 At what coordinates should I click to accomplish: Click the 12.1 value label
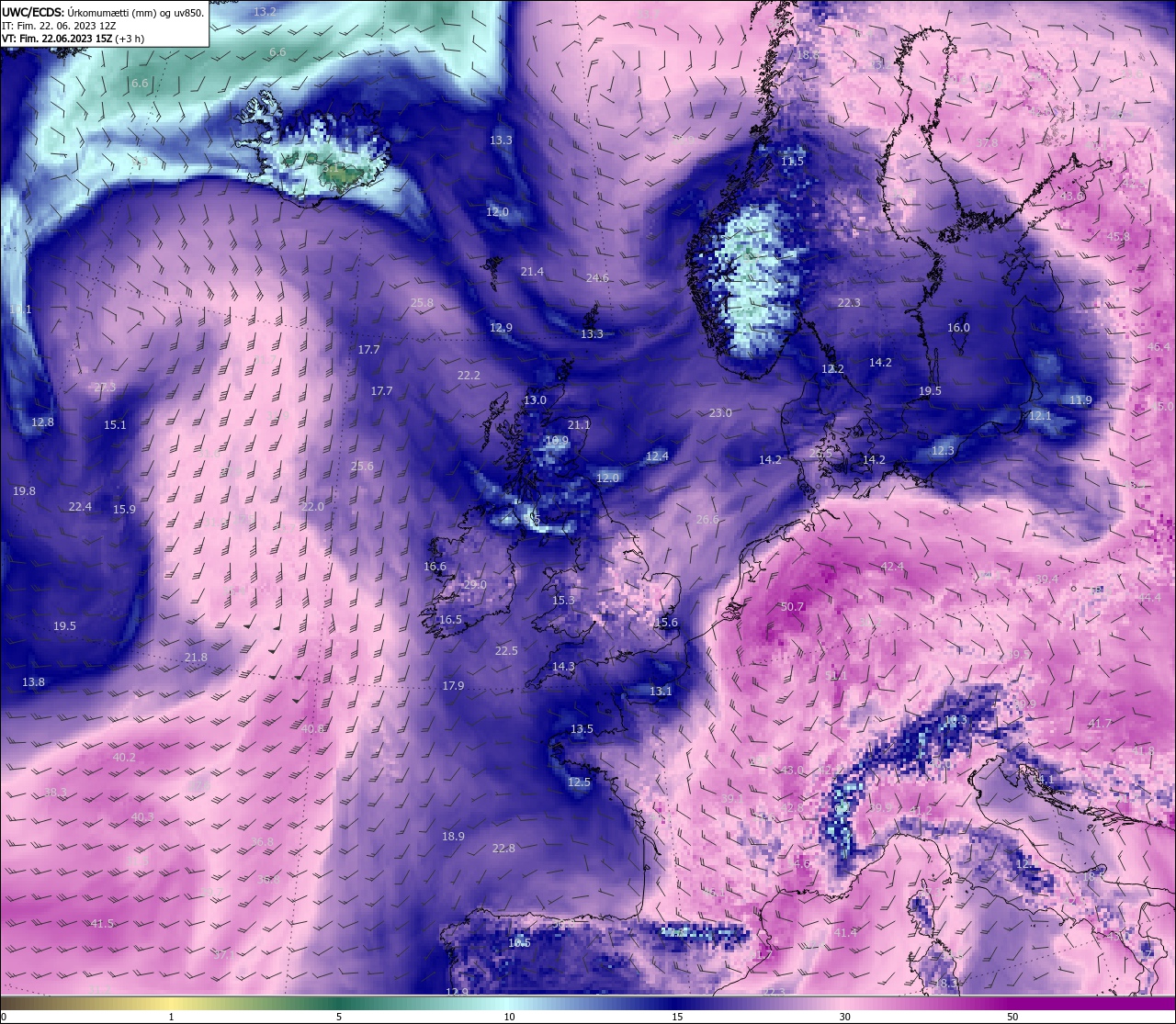coord(1040,416)
